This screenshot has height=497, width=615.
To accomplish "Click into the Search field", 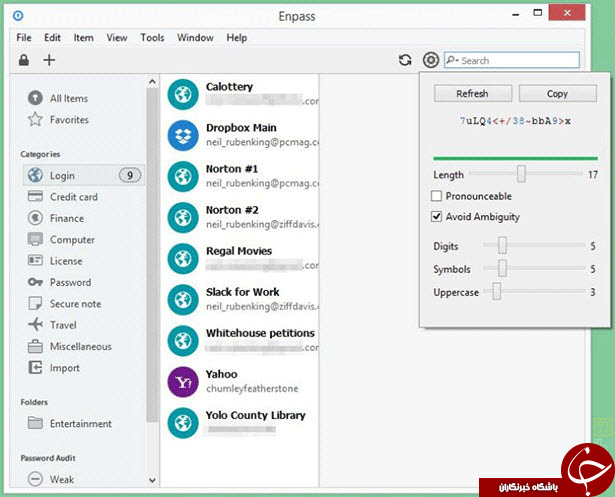I will click(512, 60).
